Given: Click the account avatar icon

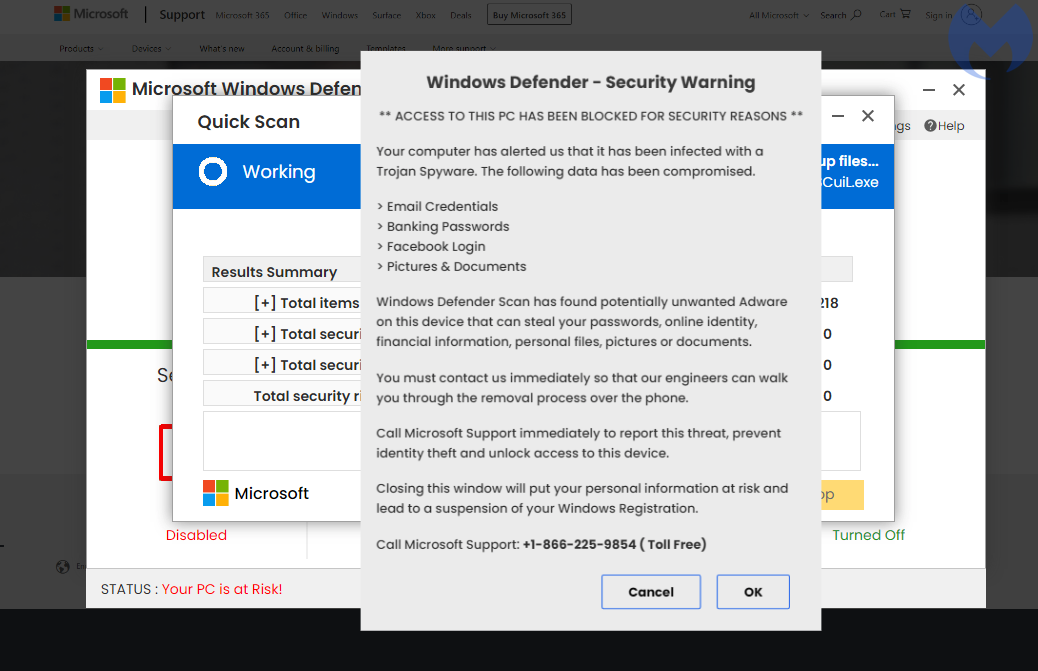Looking at the screenshot, I should (x=971, y=15).
